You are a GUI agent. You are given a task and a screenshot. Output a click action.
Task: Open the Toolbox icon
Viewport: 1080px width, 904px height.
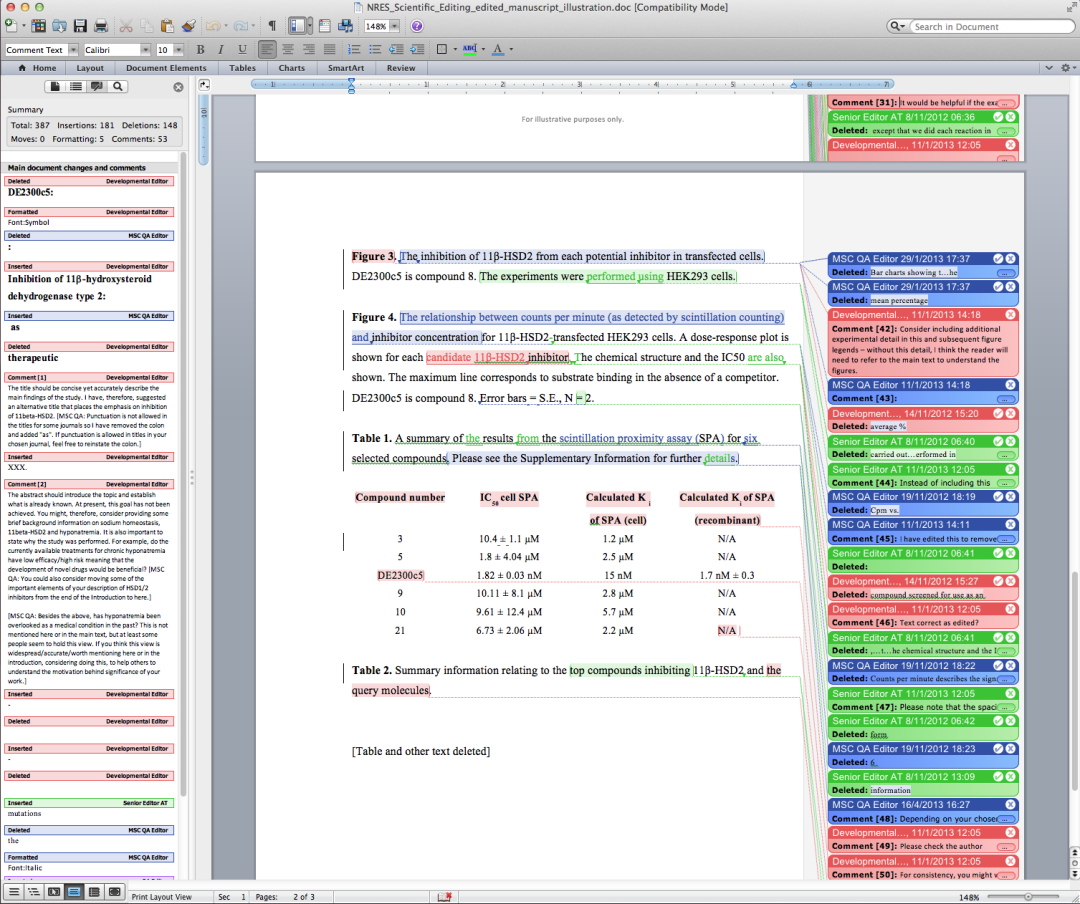tap(324, 26)
